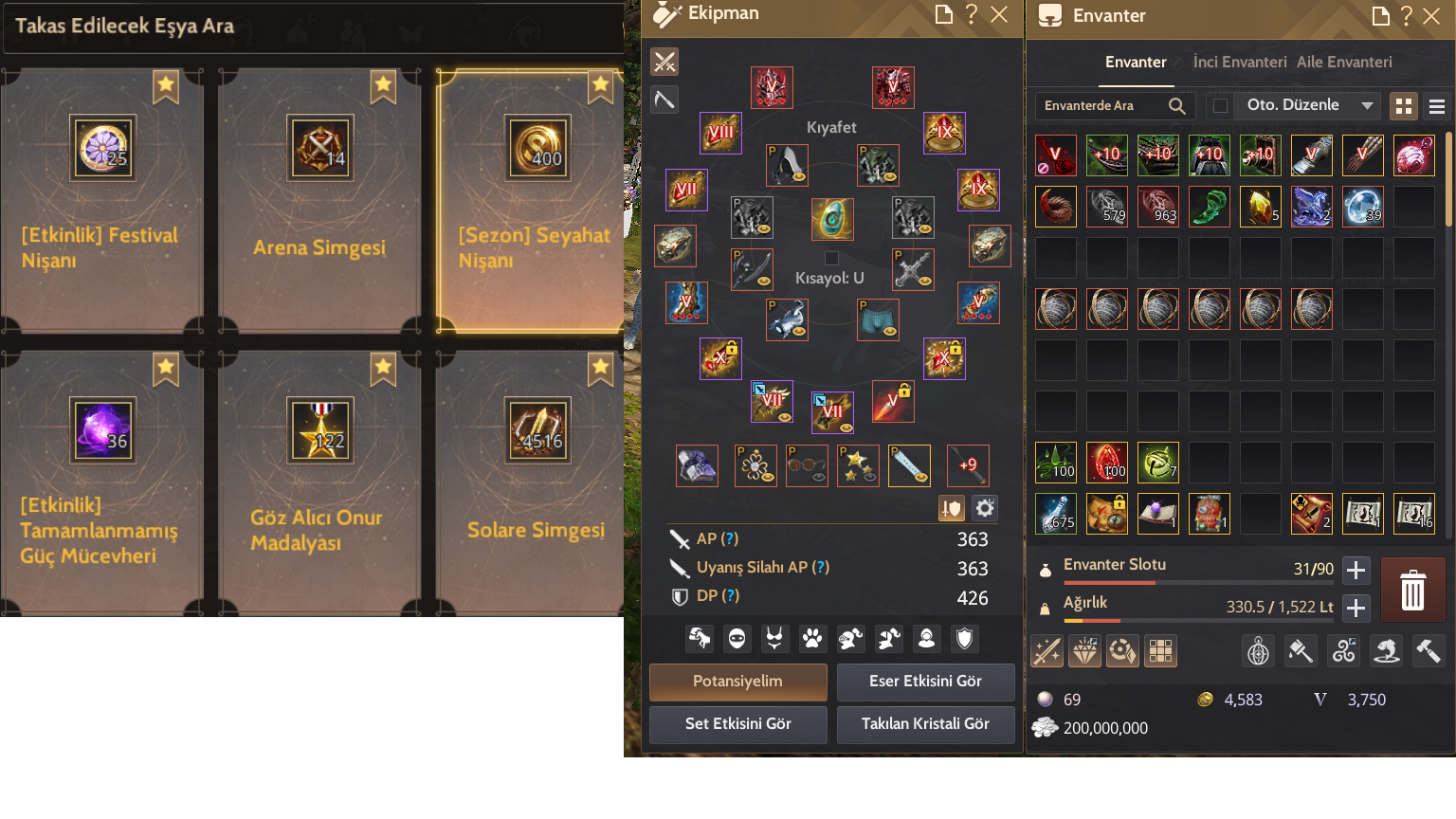This screenshot has height=819, width=1456.
Task: Click the inventory scrollbar handle
Action: click(1449, 180)
